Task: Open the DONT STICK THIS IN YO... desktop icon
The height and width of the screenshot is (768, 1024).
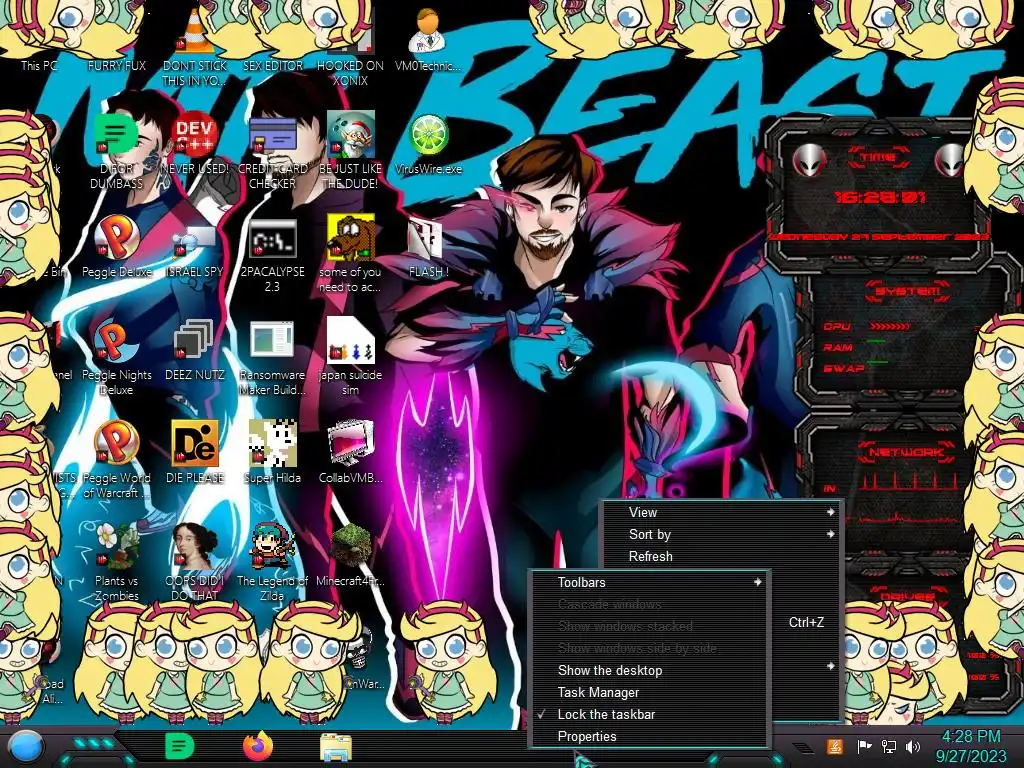Action: coord(195,46)
